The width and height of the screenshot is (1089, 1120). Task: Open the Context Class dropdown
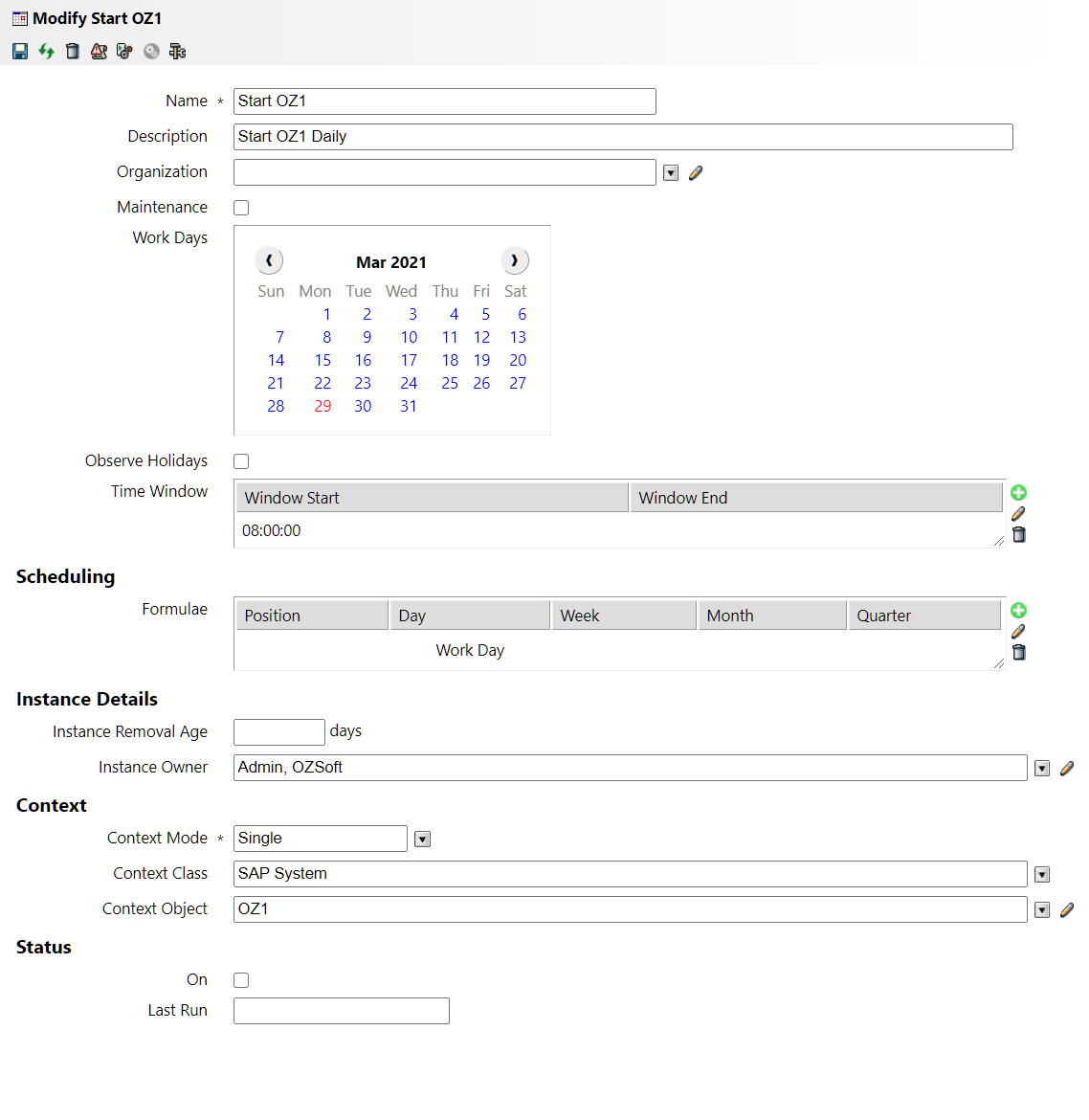coord(1042,874)
